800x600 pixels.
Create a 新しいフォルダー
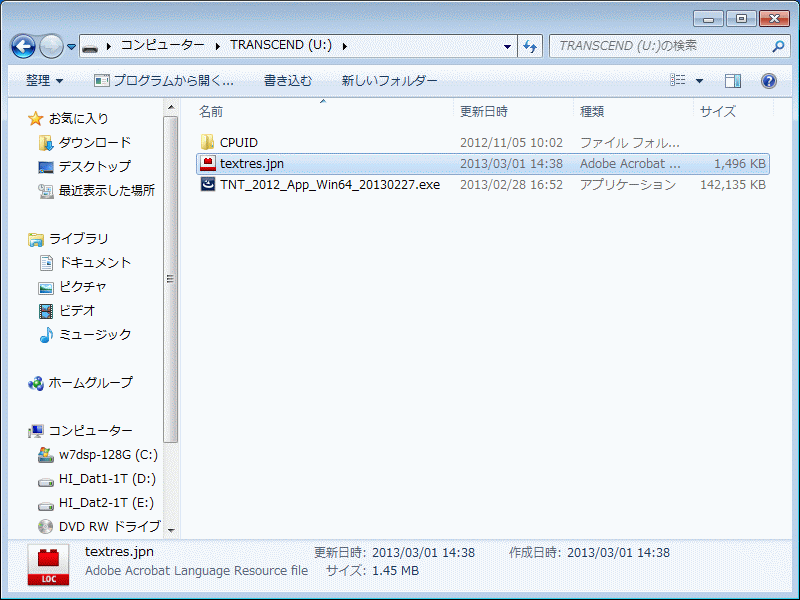point(389,81)
